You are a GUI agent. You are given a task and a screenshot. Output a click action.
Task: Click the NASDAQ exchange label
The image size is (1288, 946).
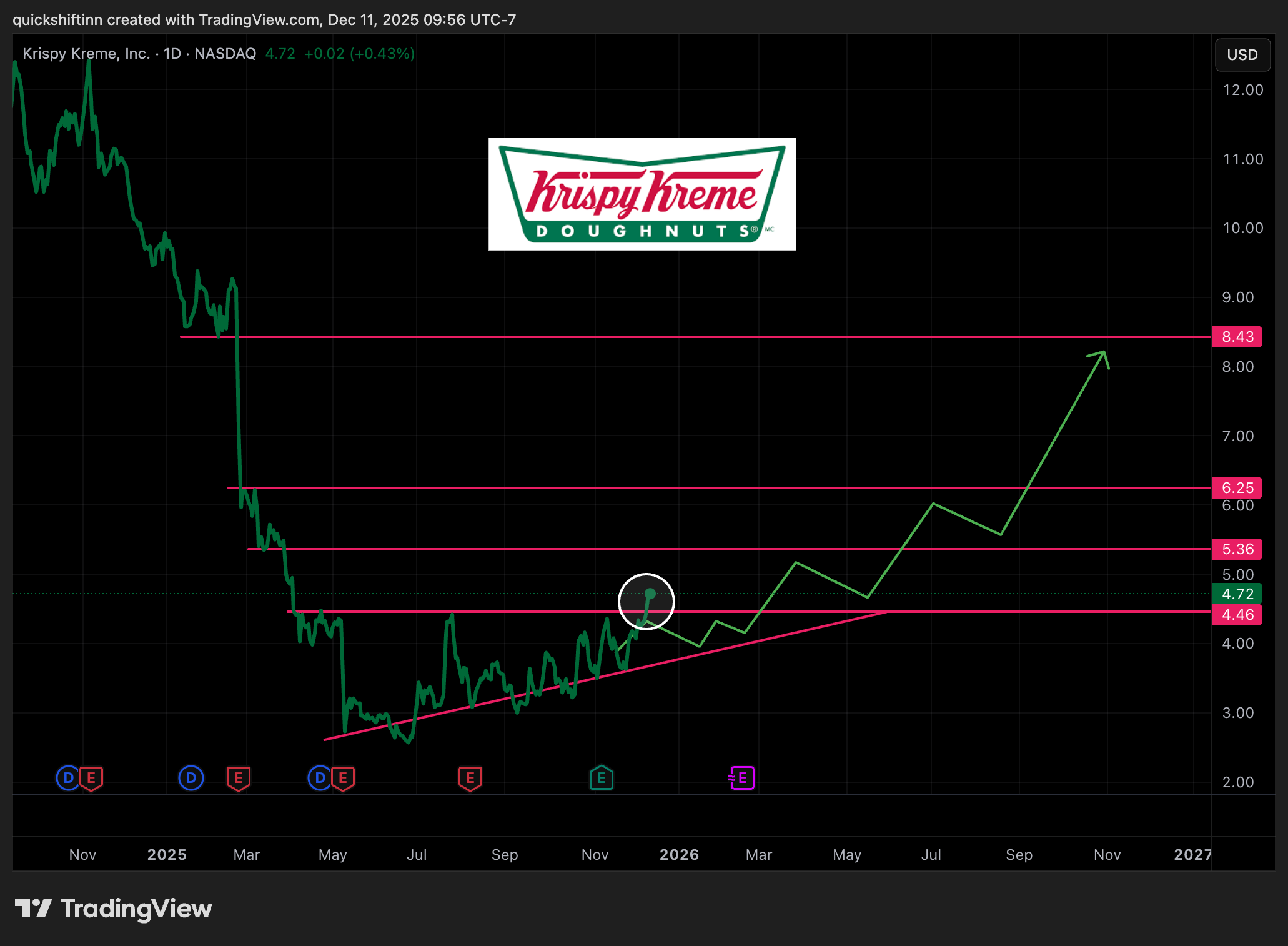point(225,54)
